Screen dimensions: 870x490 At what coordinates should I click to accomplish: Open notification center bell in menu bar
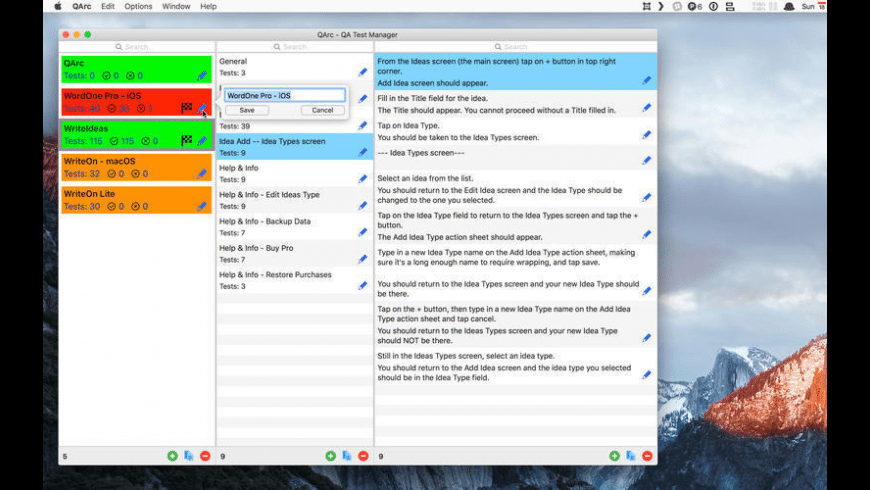pyautogui.click(x=789, y=7)
